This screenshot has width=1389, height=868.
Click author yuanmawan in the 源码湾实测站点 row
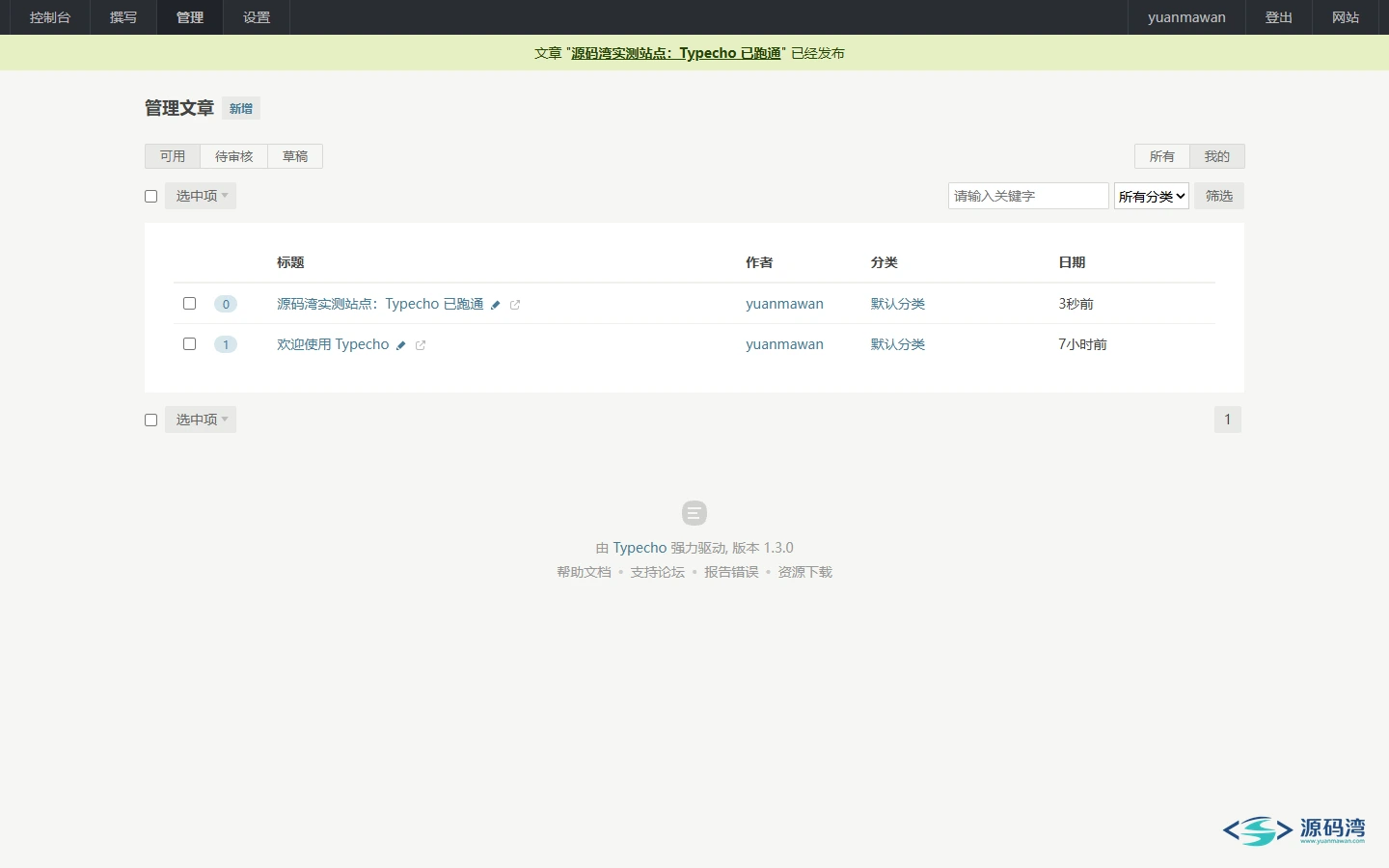784,304
